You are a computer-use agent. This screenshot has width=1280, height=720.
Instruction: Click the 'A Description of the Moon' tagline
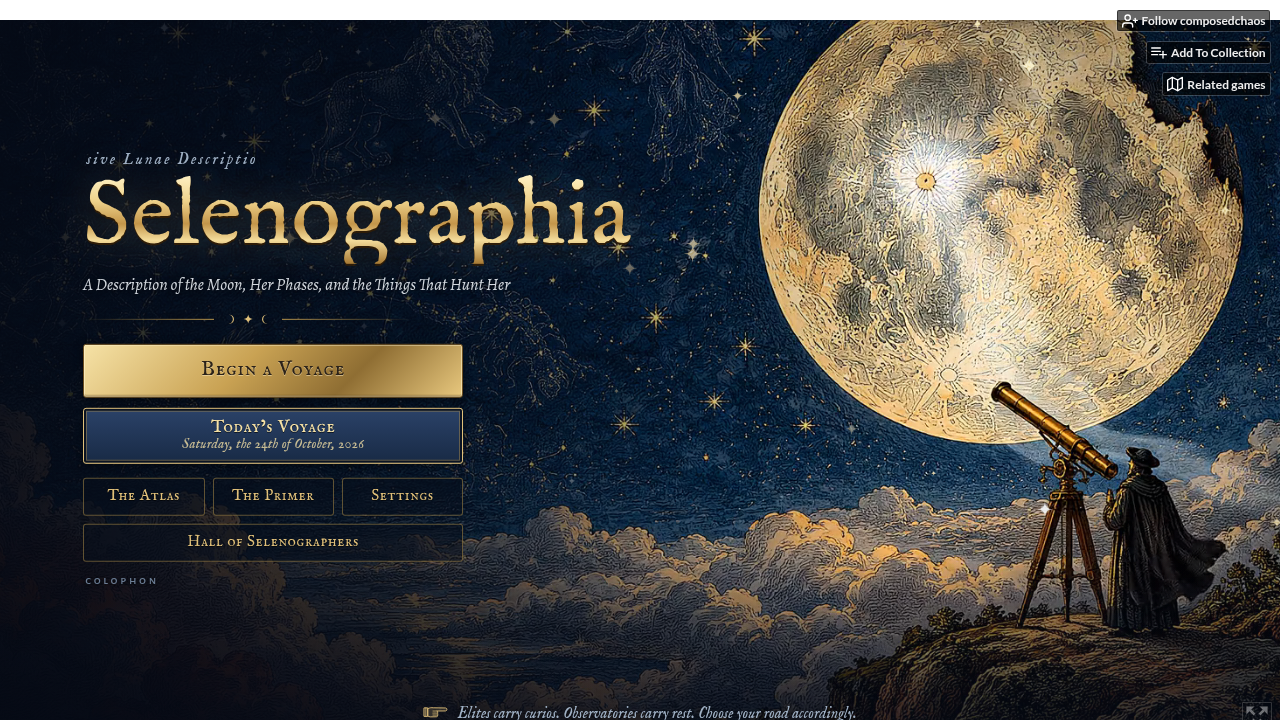[297, 285]
